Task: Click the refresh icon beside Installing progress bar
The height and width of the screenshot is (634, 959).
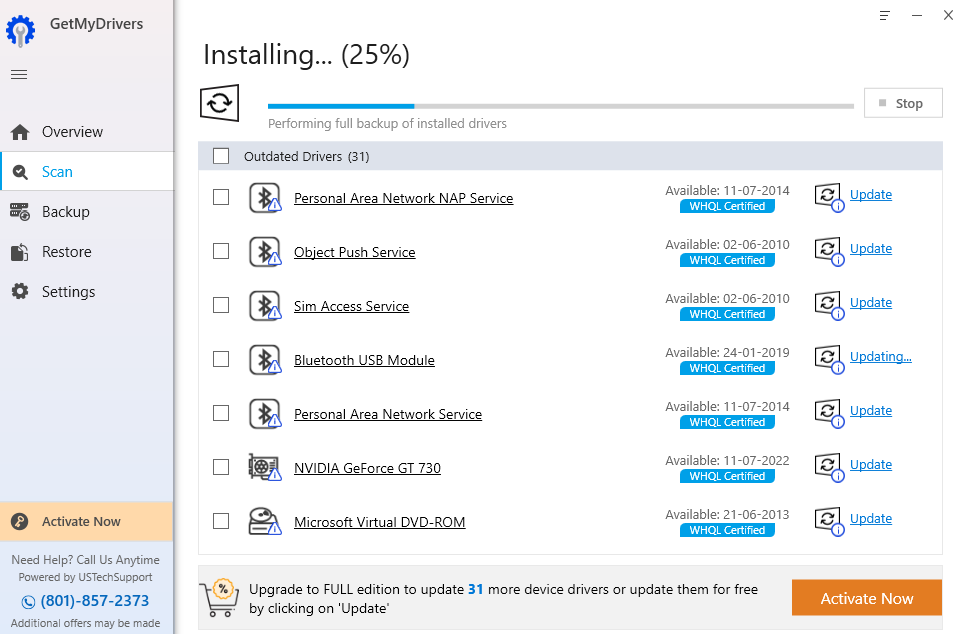Action: pyautogui.click(x=220, y=103)
